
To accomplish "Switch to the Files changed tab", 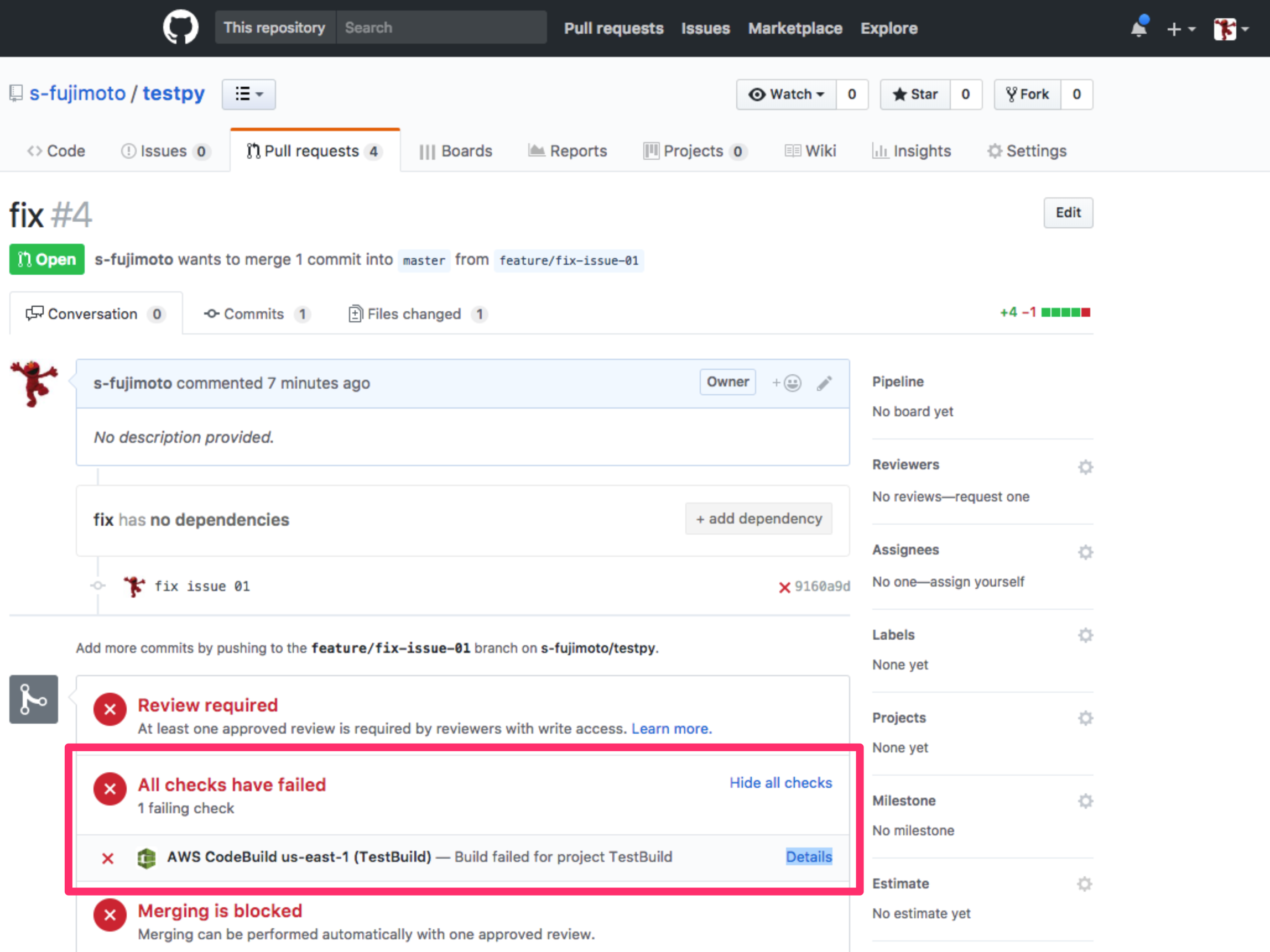I will [x=414, y=314].
